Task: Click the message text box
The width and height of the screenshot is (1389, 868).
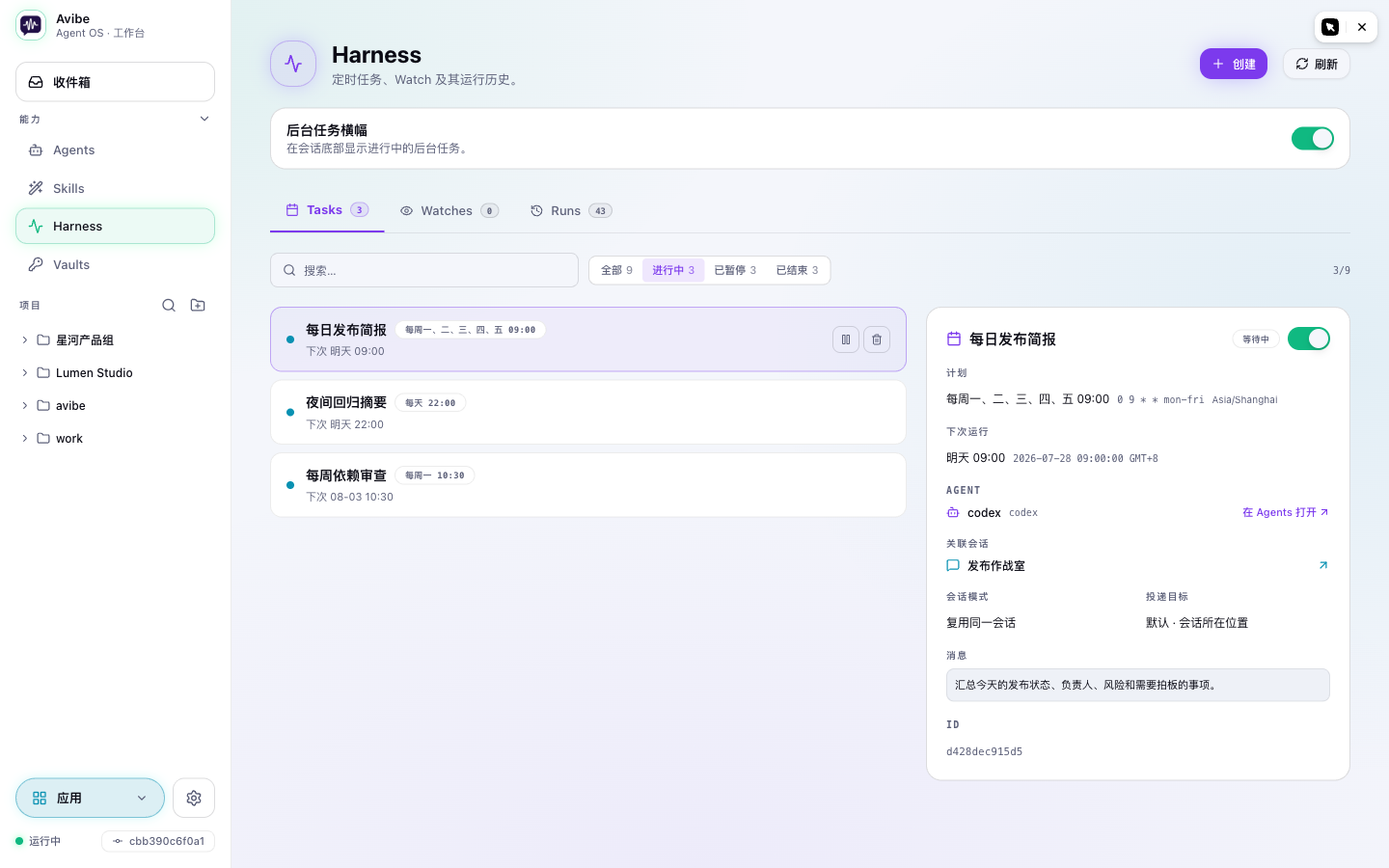Action: 1138,685
